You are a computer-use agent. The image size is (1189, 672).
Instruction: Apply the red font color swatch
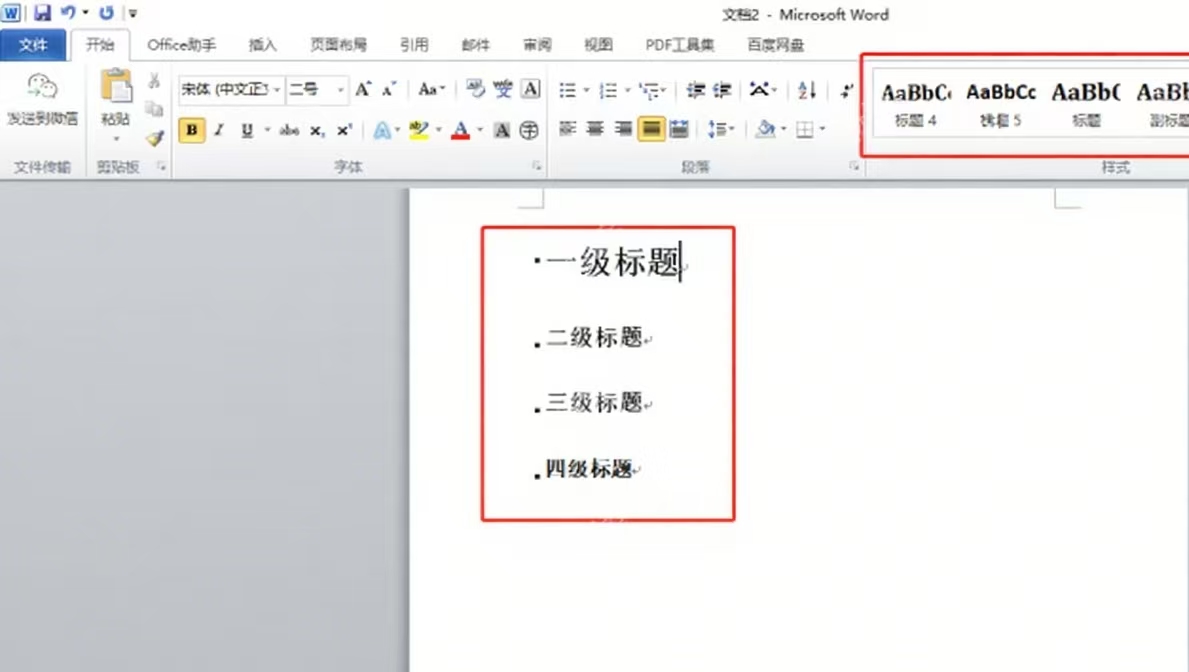tap(460, 130)
